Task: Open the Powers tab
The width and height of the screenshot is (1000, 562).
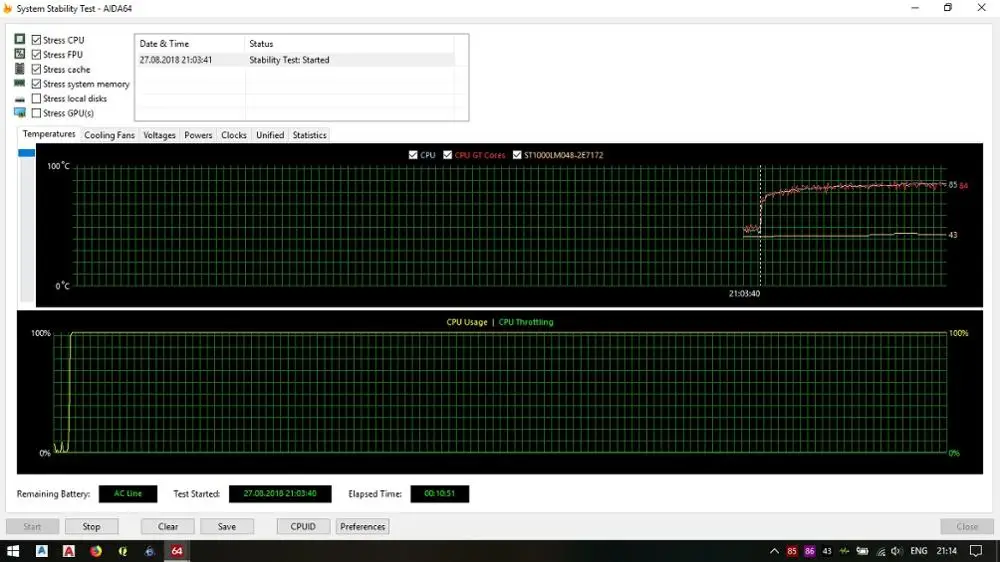Action: click(198, 135)
